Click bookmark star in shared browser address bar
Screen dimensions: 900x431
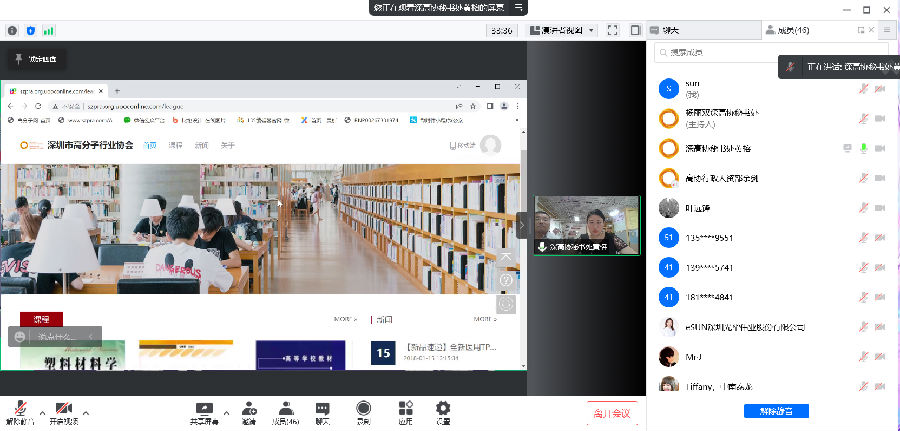pyautogui.click(x=473, y=106)
